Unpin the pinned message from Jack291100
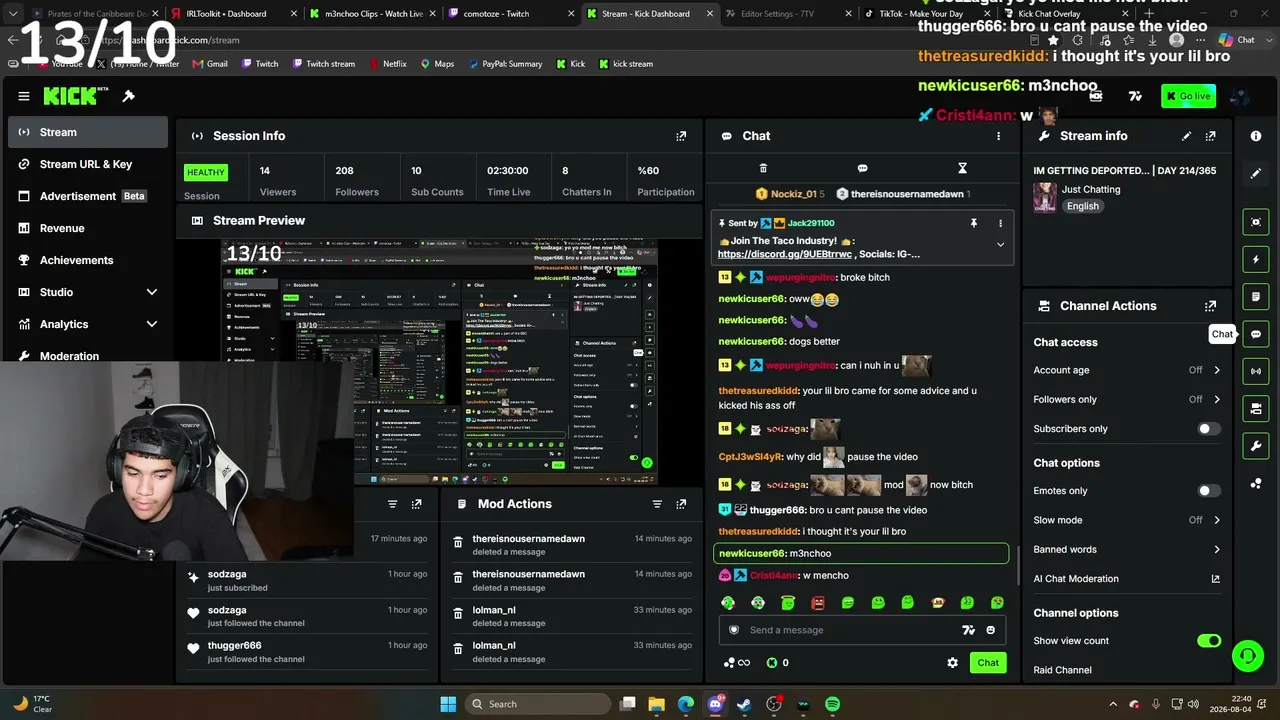This screenshot has height=720, width=1280. (x=973, y=223)
